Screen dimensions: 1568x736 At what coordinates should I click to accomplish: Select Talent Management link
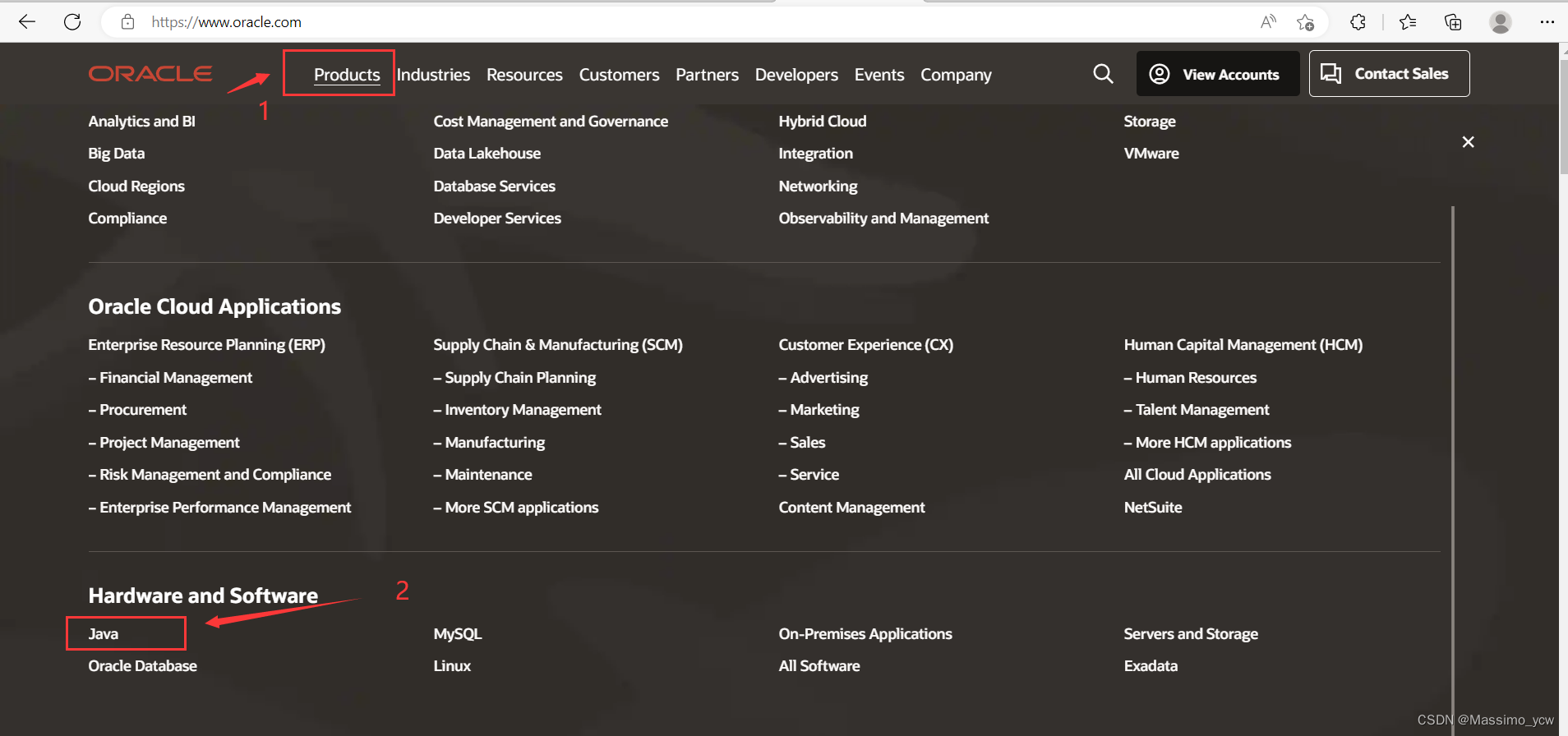(x=1197, y=410)
